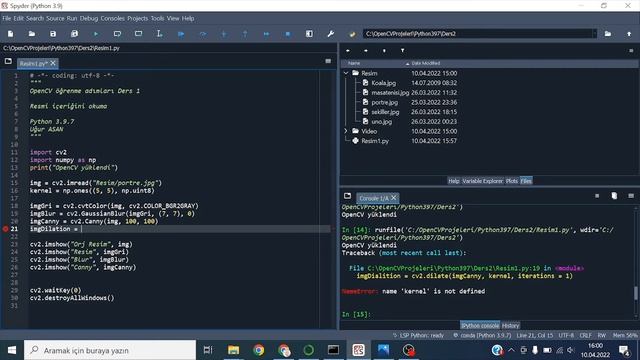Open Preferences with the wrench icon

tap(331, 34)
